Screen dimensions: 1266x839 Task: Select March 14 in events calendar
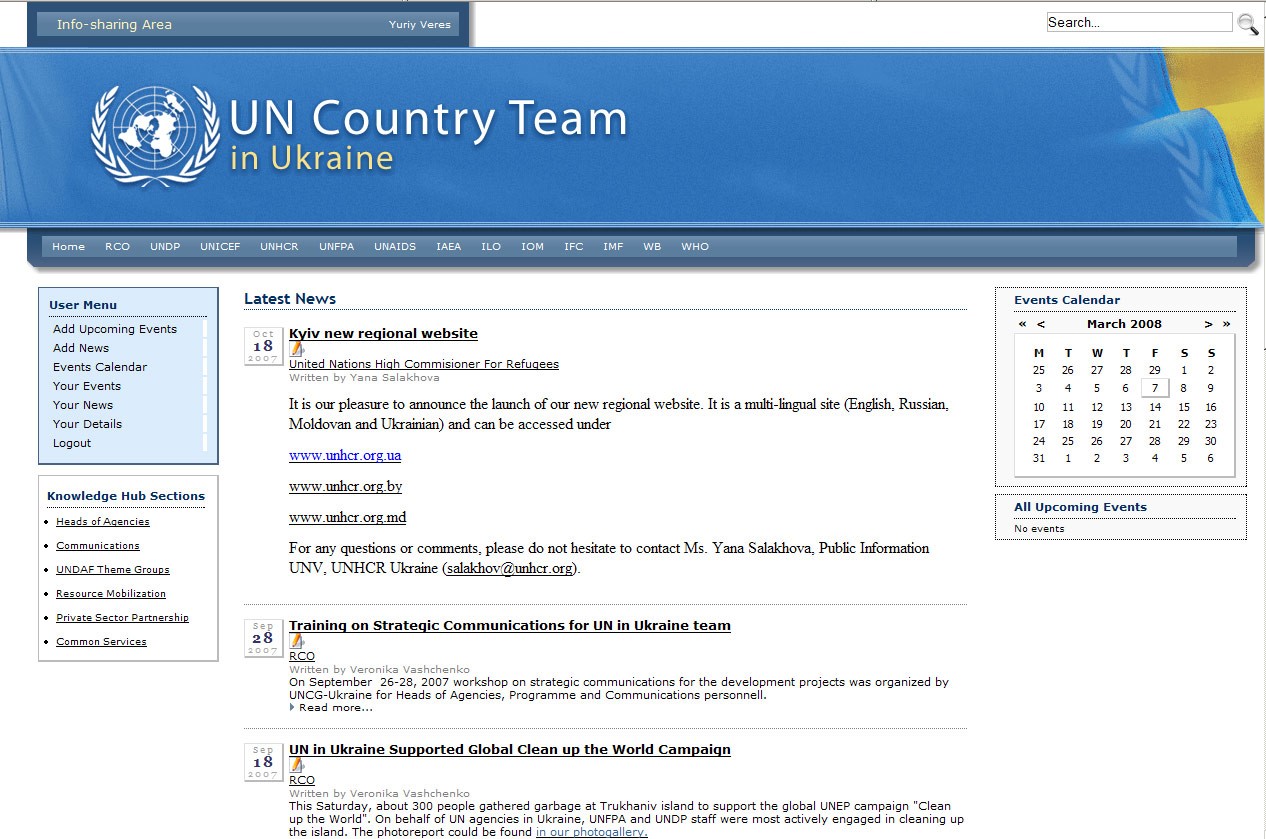[x=1155, y=408]
